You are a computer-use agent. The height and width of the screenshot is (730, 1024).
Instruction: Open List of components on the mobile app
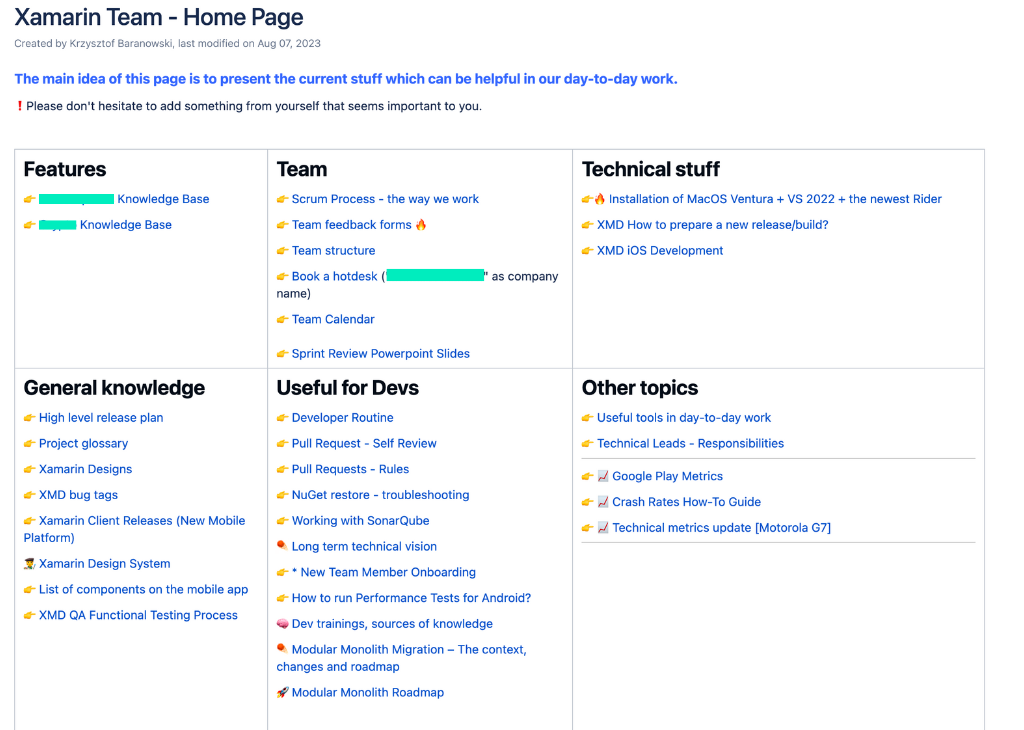144,590
